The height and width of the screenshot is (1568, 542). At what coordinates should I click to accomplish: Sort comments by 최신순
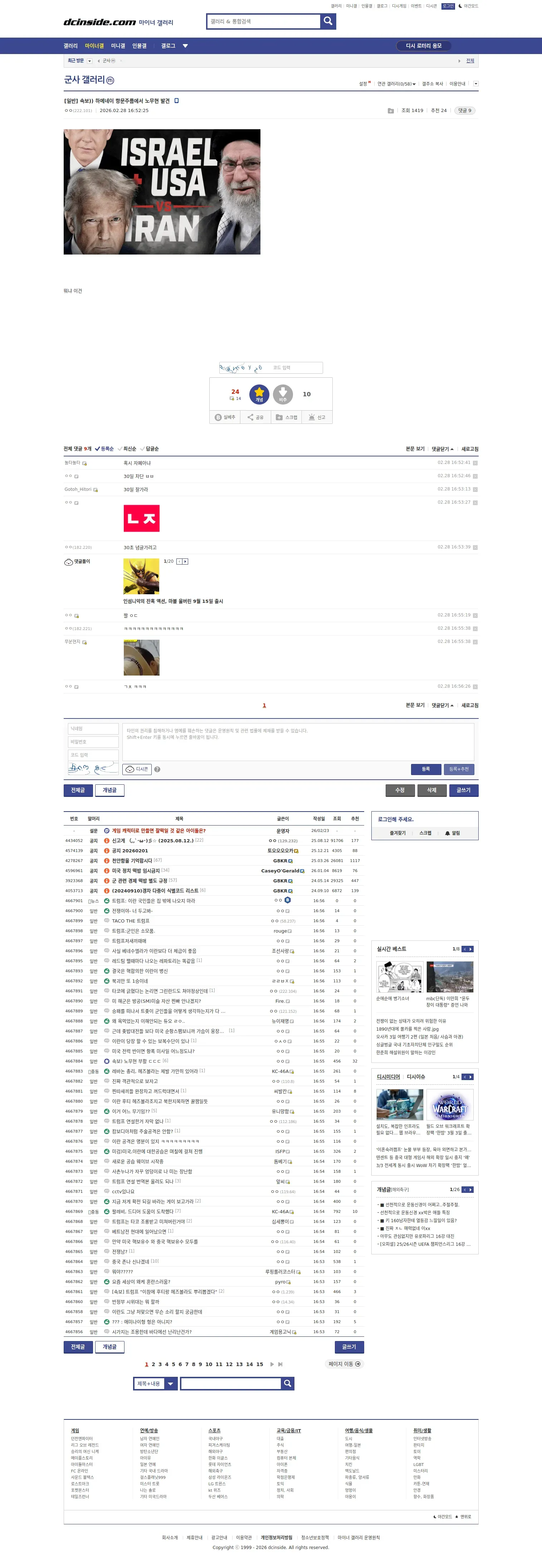(x=127, y=449)
